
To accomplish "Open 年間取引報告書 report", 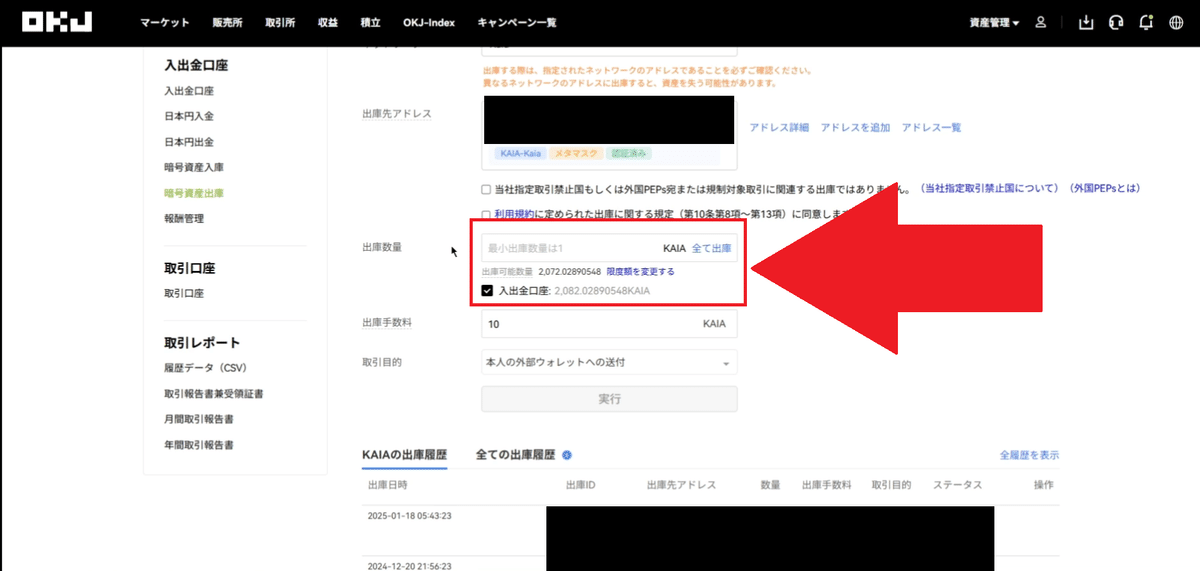I will pos(199,445).
